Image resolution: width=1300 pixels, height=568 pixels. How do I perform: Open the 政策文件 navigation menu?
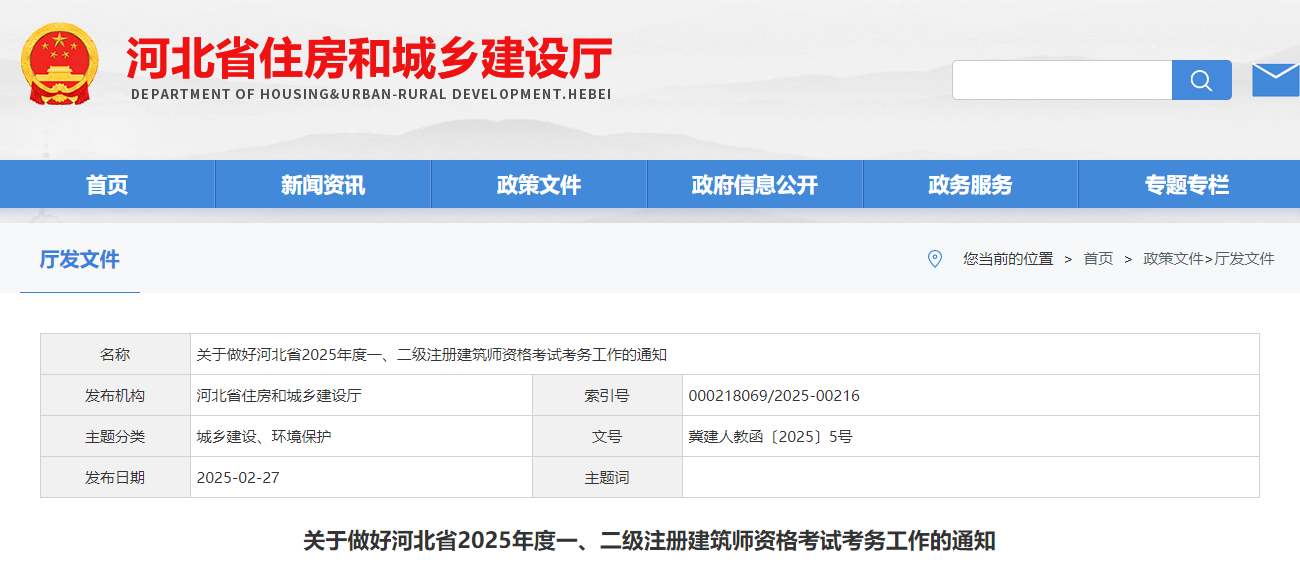click(539, 184)
